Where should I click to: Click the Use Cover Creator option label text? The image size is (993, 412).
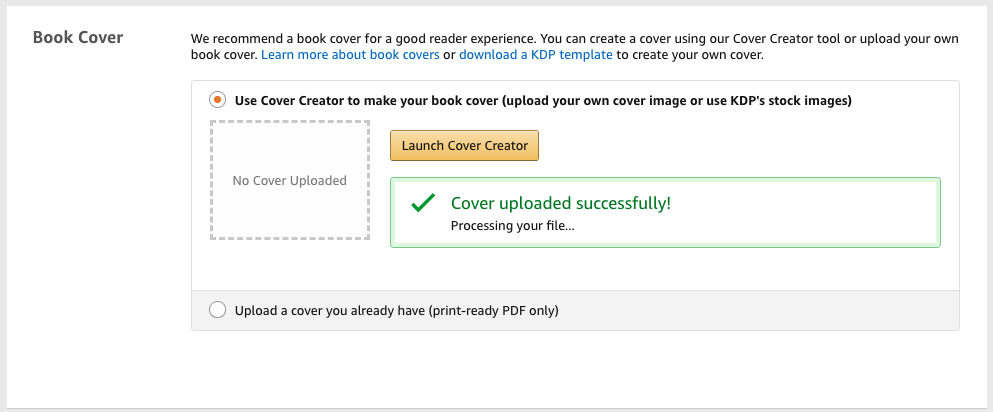tap(400, 100)
